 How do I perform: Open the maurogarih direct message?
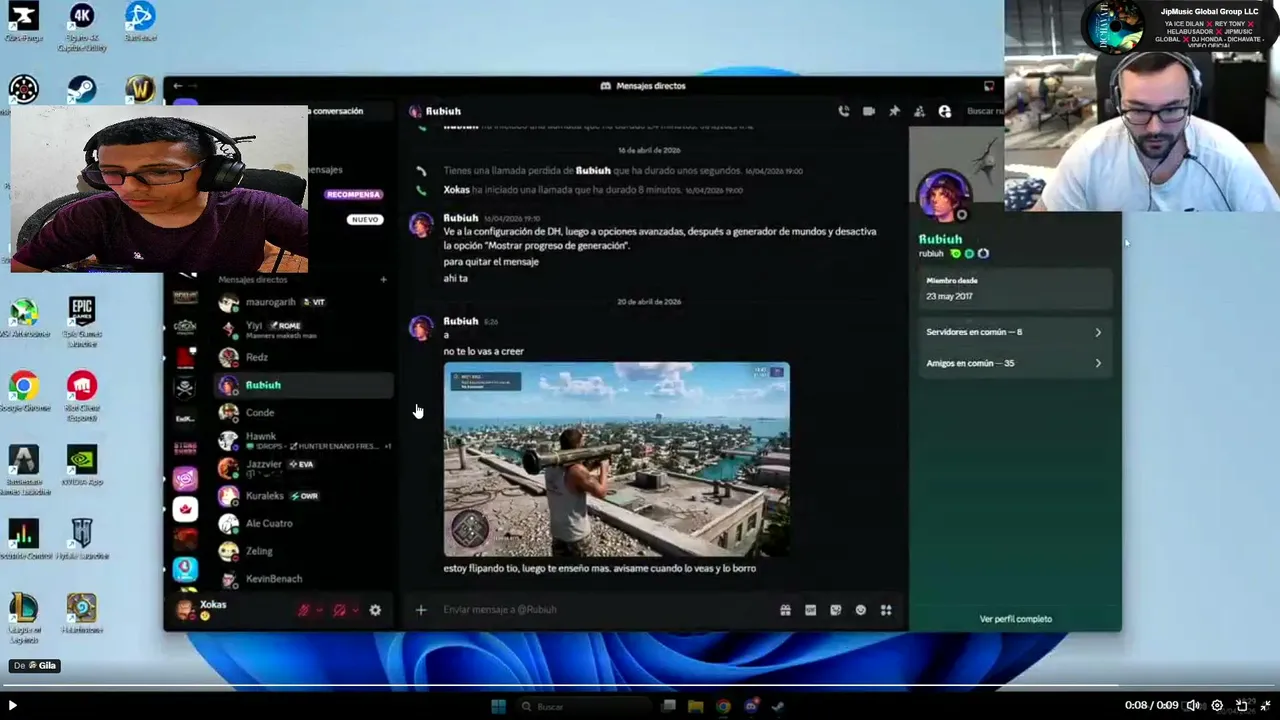point(303,302)
